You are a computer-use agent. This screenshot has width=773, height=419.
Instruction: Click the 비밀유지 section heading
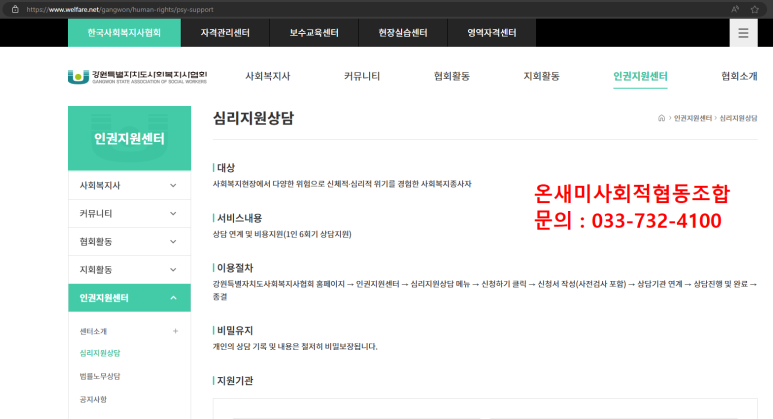(x=235, y=331)
